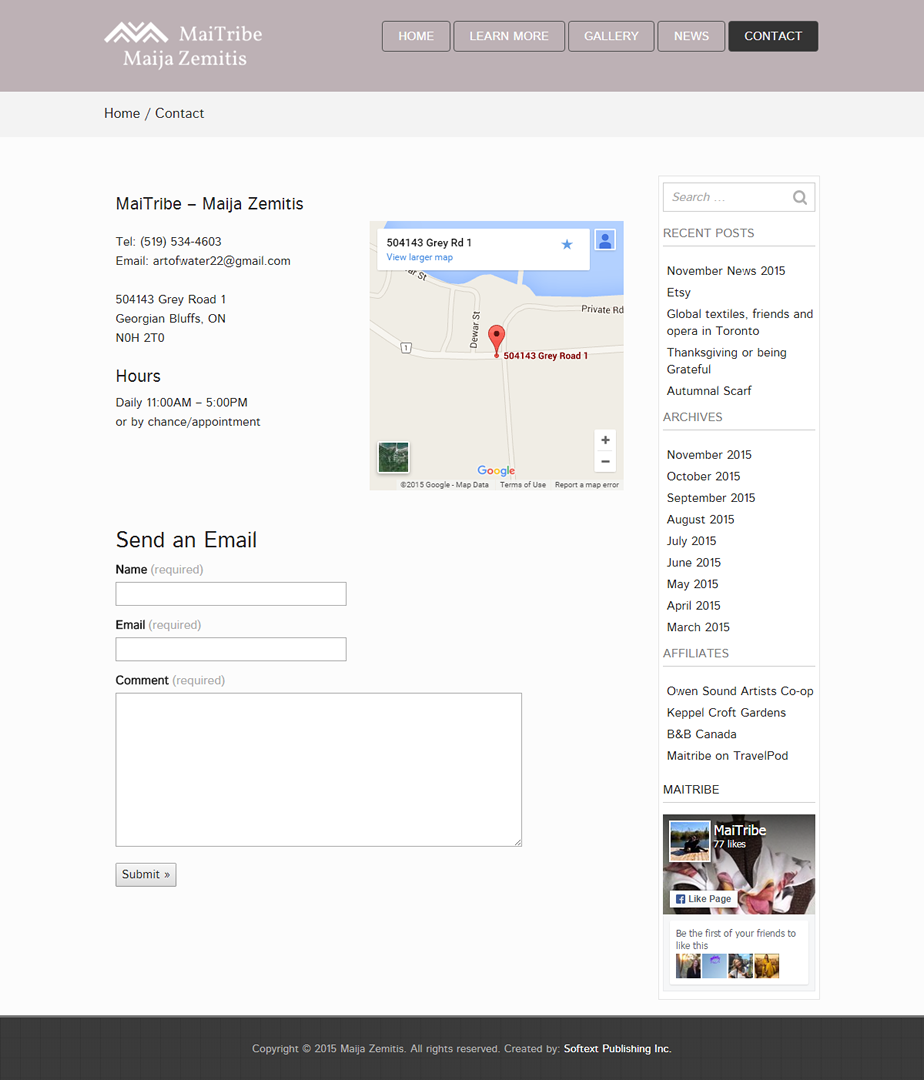Click View larger map link
The image size is (924, 1080).
pyautogui.click(x=419, y=257)
